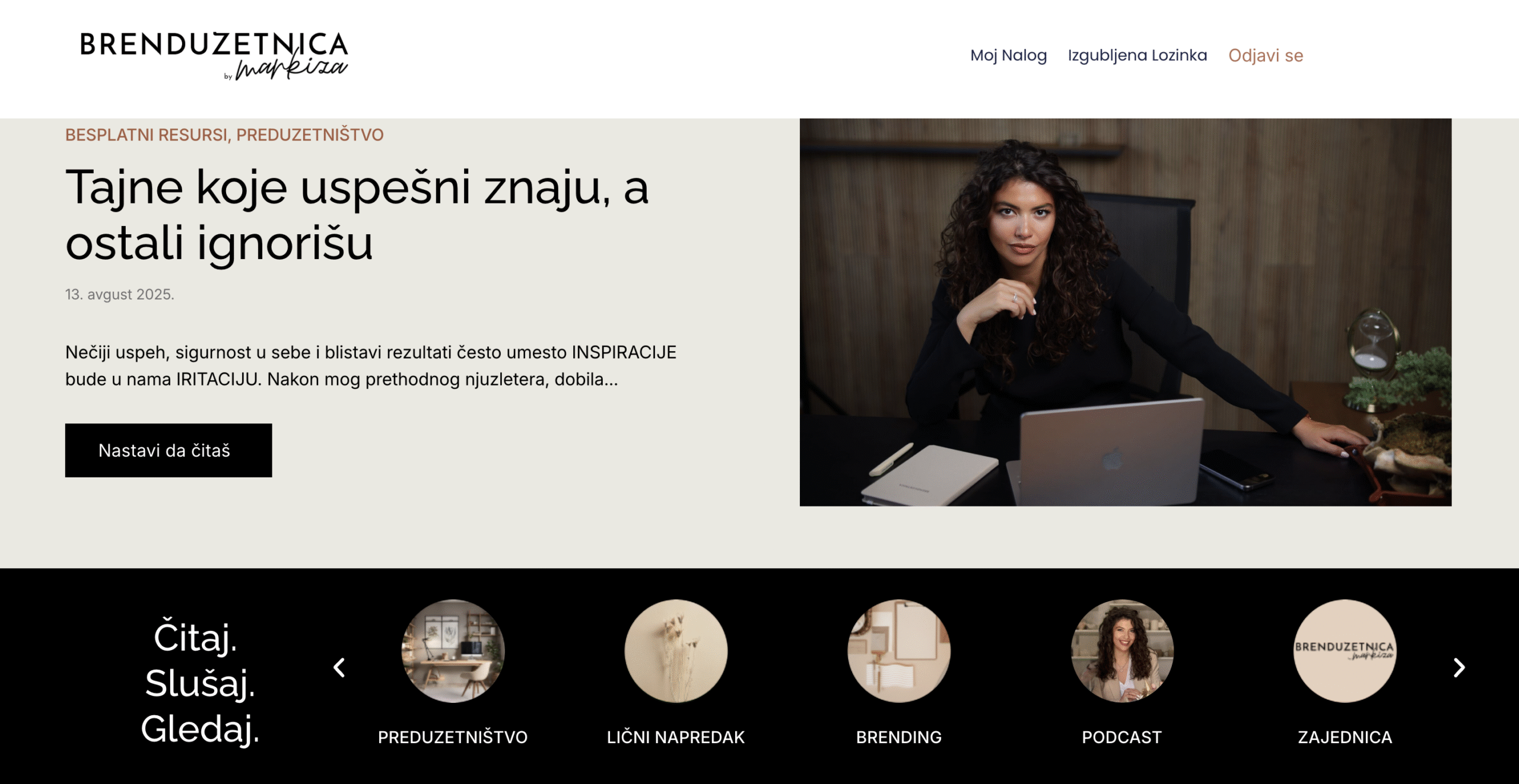Select the PODCAST label in carousel

coord(1122,737)
